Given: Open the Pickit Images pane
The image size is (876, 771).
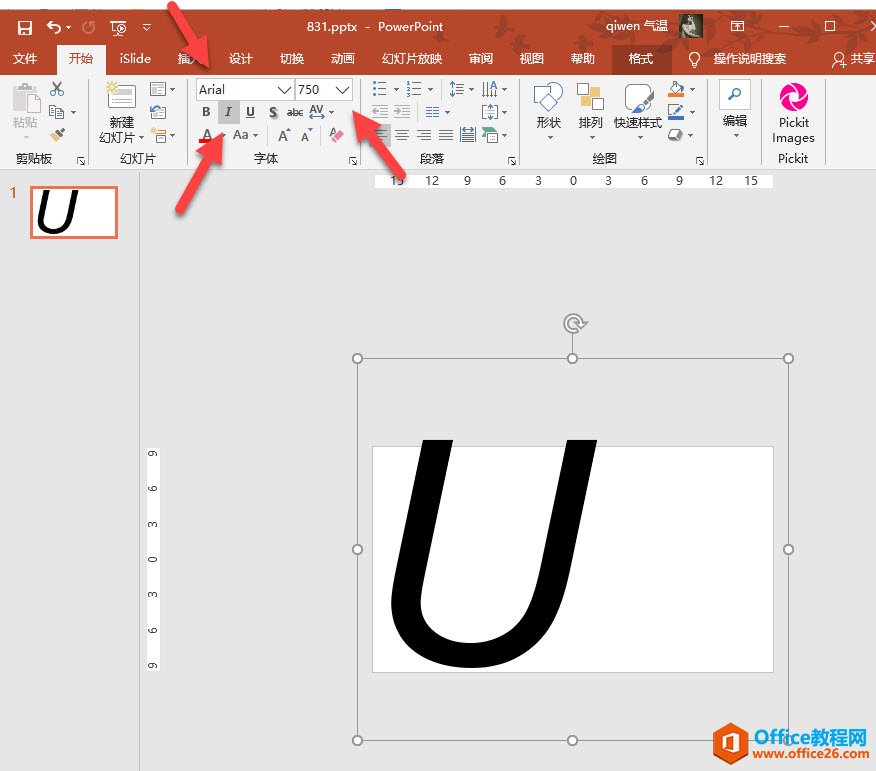Looking at the screenshot, I should (793, 115).
